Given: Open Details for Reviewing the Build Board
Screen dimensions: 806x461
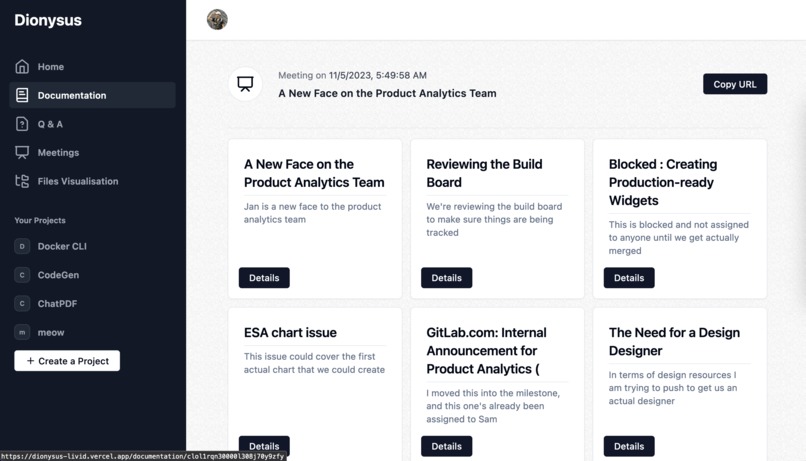Looking at the screenshot, I should click(x=446, y=278).
